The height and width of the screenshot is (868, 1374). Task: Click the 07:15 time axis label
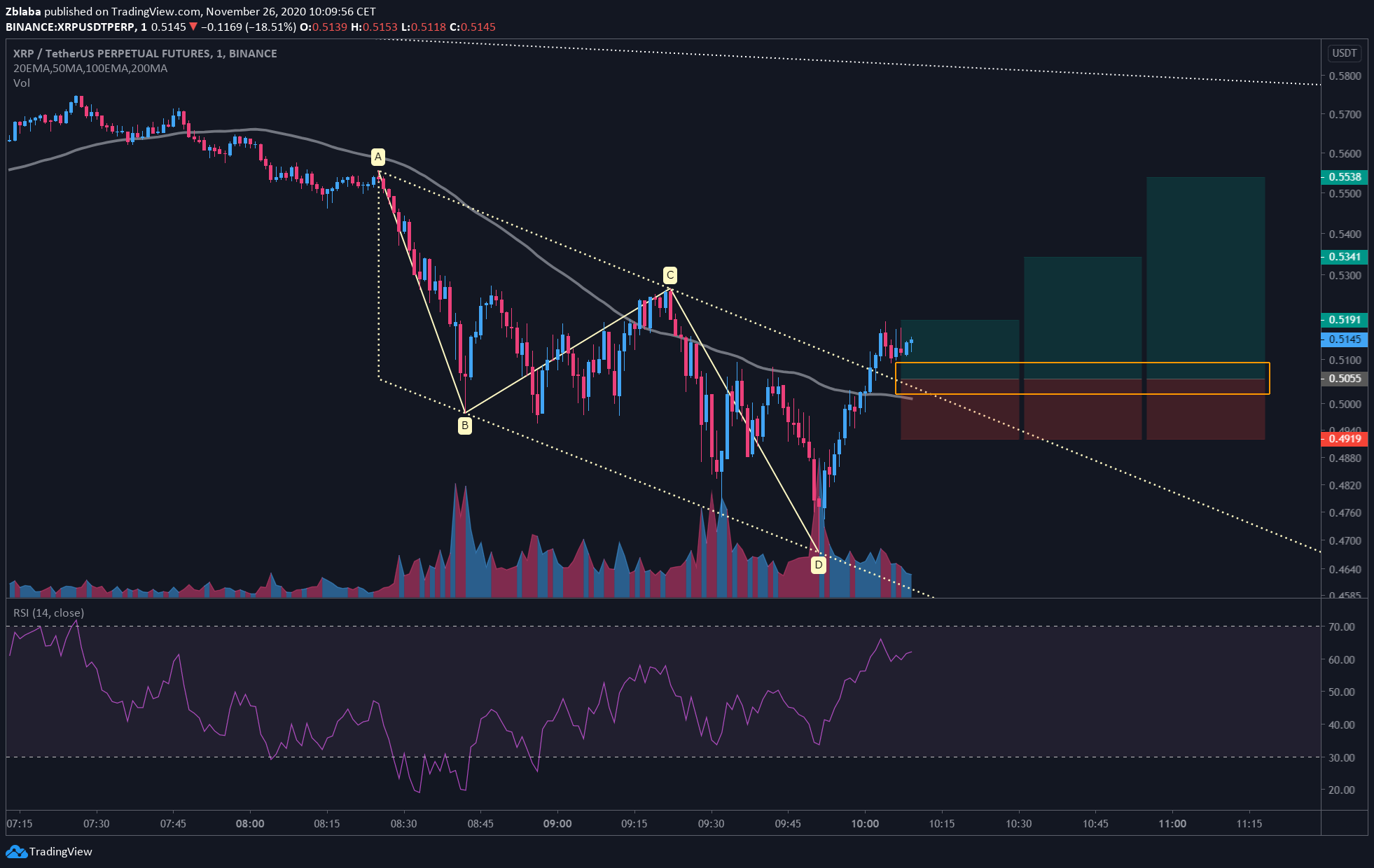tap(20, 824)
